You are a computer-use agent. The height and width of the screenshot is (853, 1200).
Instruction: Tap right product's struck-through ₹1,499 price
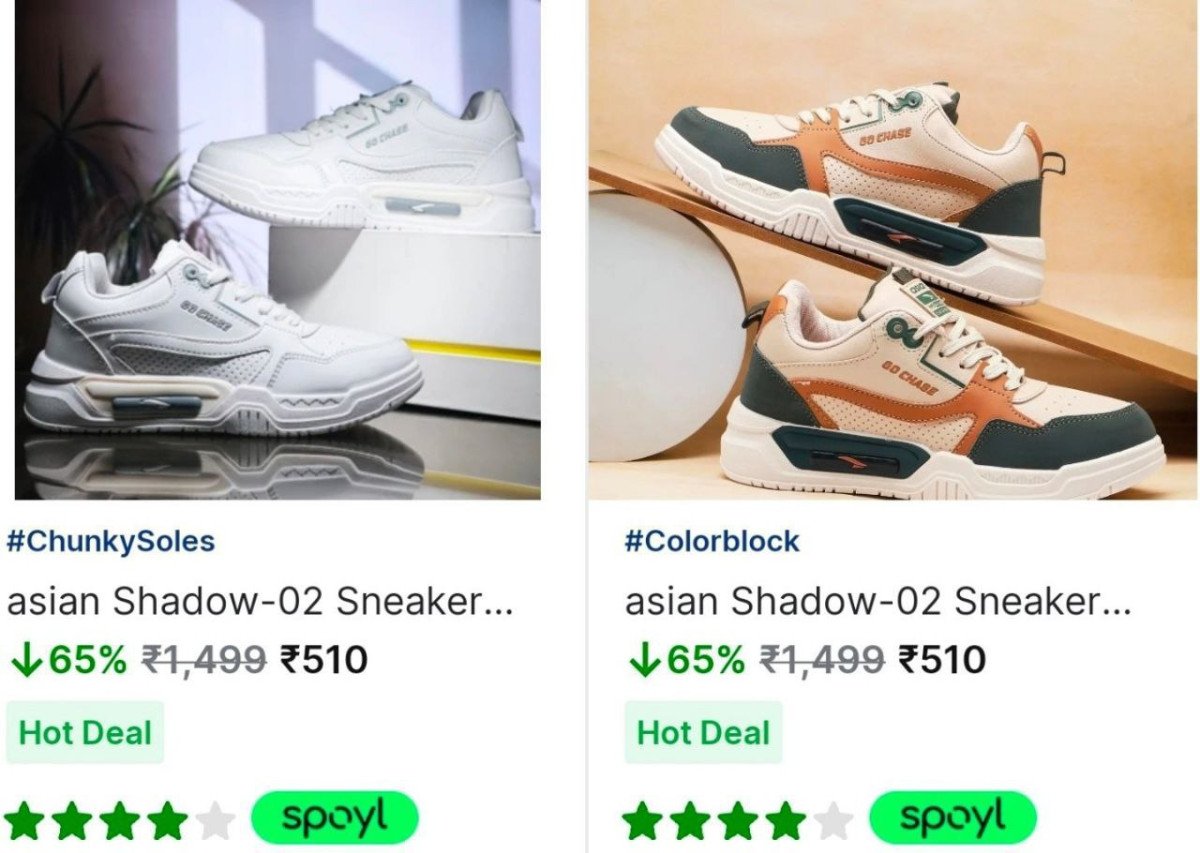[x=822, y=660]
